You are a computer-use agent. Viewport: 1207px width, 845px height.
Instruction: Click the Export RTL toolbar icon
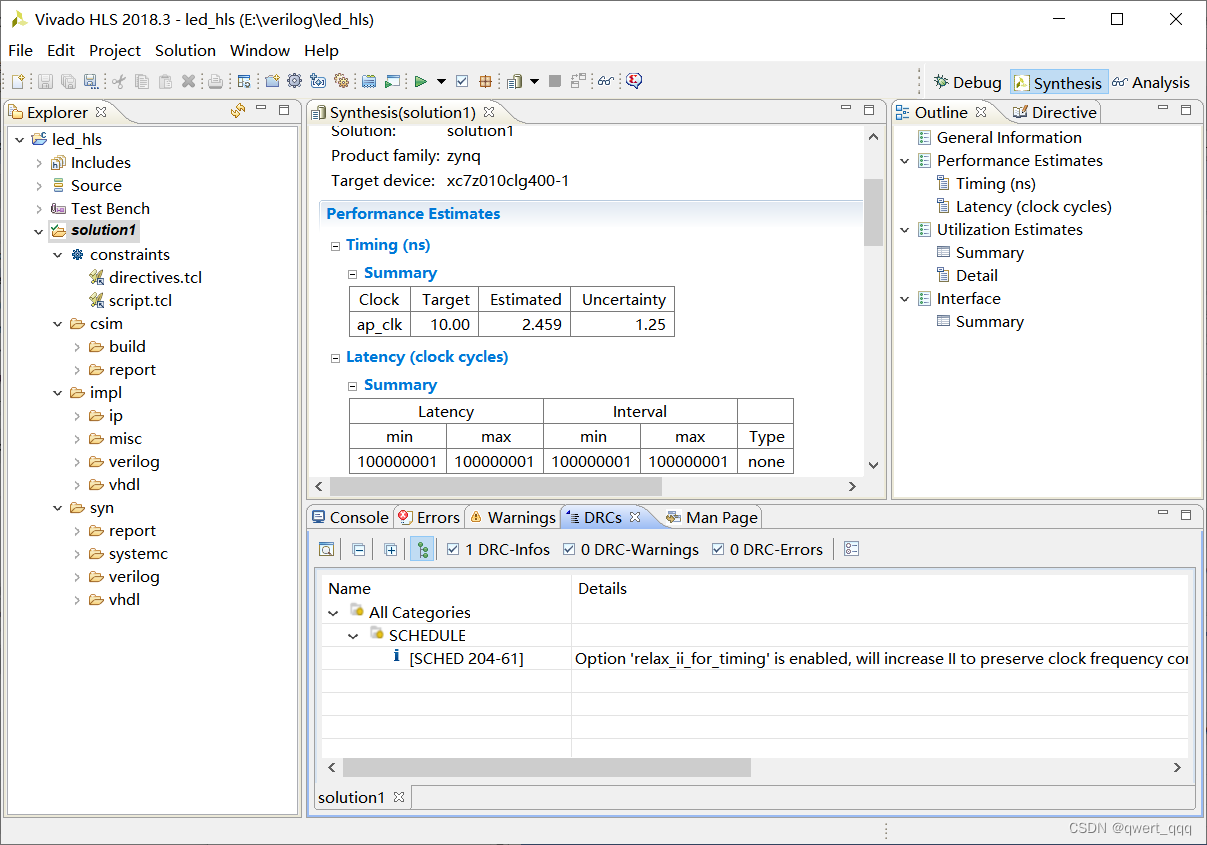[485, 81]
